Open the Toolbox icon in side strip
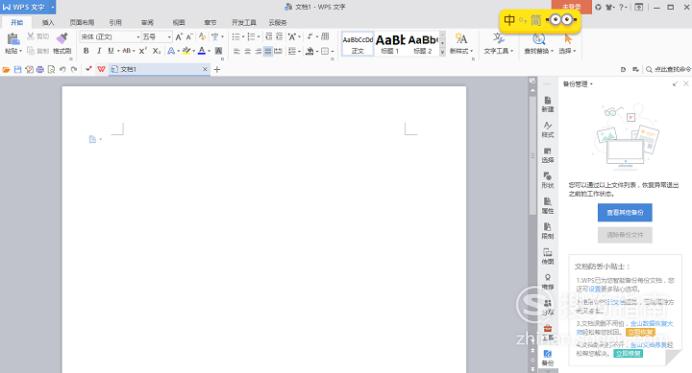Screen dimensions: 692x373 click(548, 333)
